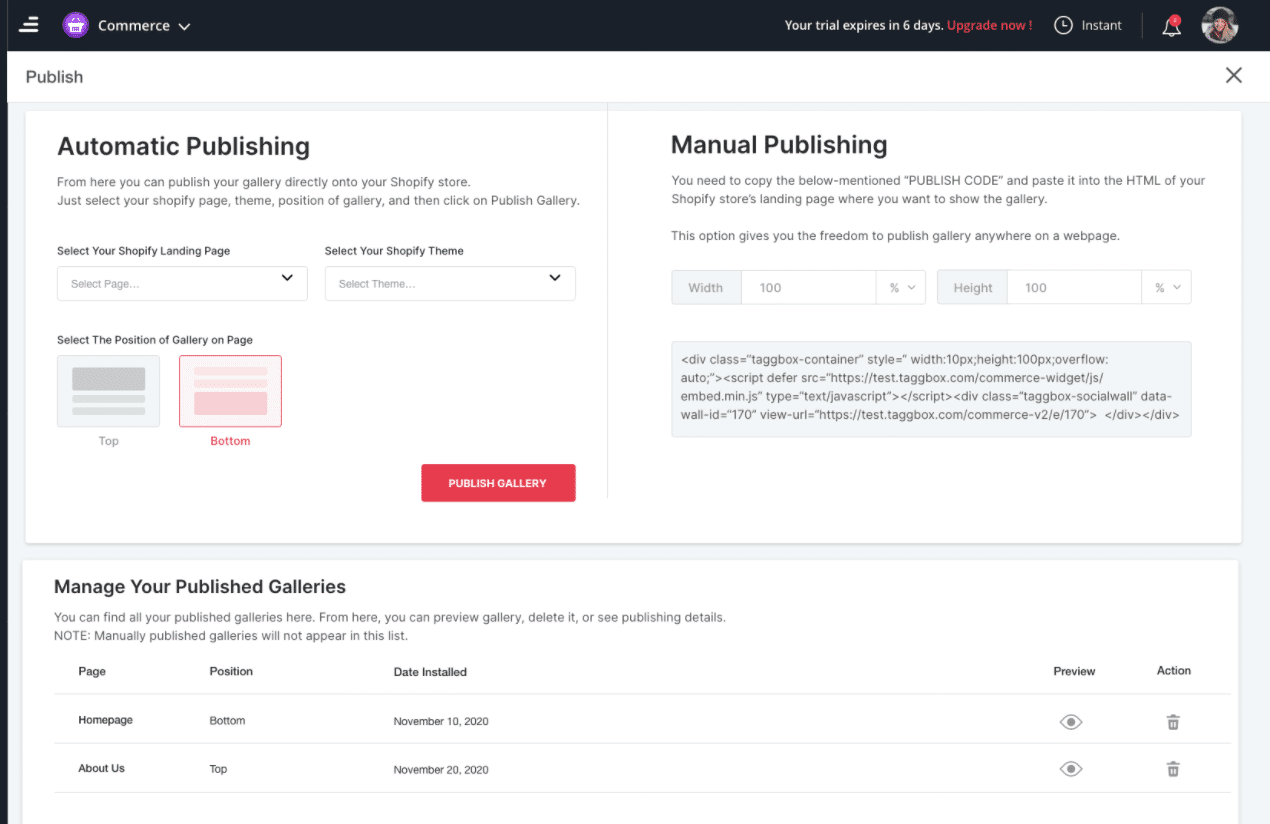Click the clock icon beside Instant
This screenshot has height=824, width=1270.
point(1063,25)
